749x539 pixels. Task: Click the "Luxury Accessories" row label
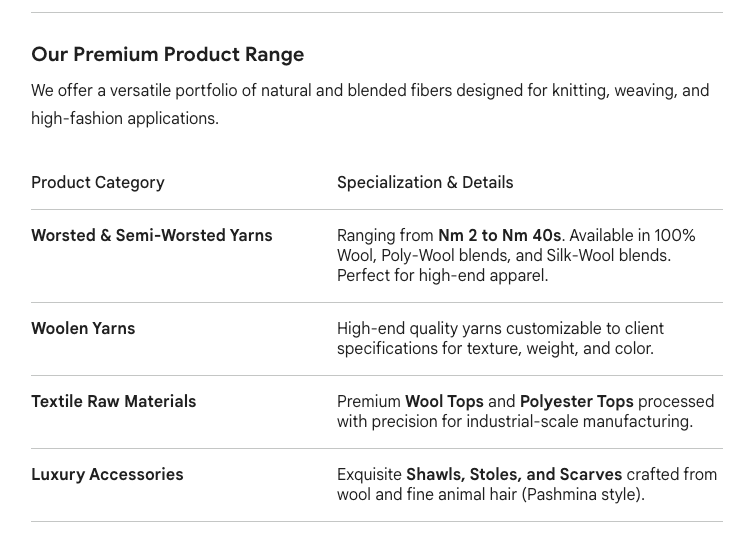tap(107, 475)
